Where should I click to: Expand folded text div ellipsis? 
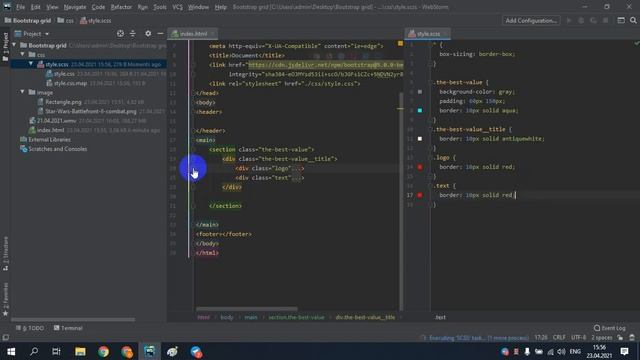tap(296, 178)
